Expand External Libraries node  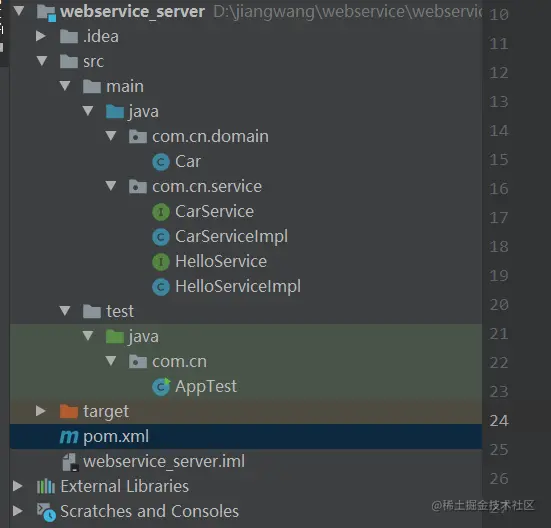(x=18, y=486)
